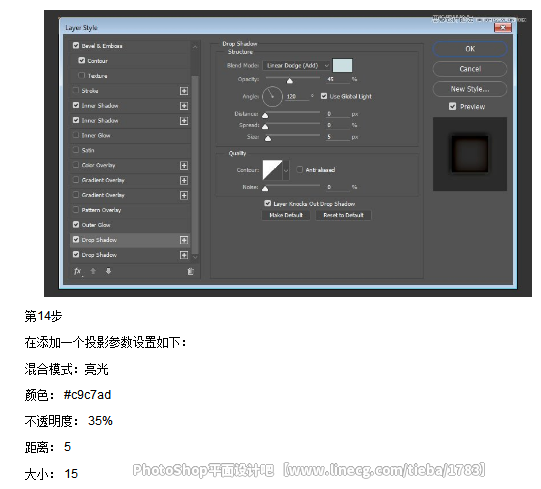The width and height of the screenshot is (541, 489).
Task: Toggle Layer Knocks Out Drop Shadow
Action: (x=267, y=203)
